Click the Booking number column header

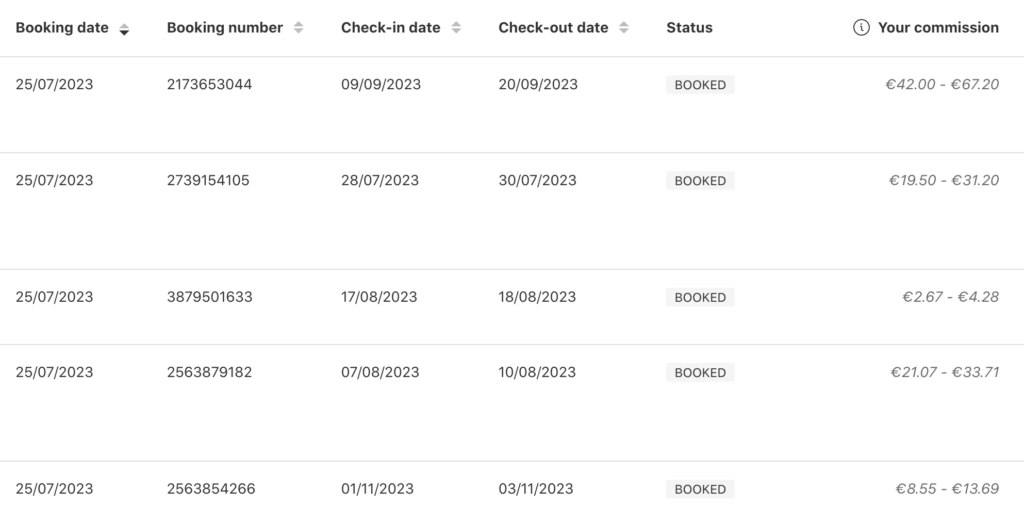coord(225,28)
